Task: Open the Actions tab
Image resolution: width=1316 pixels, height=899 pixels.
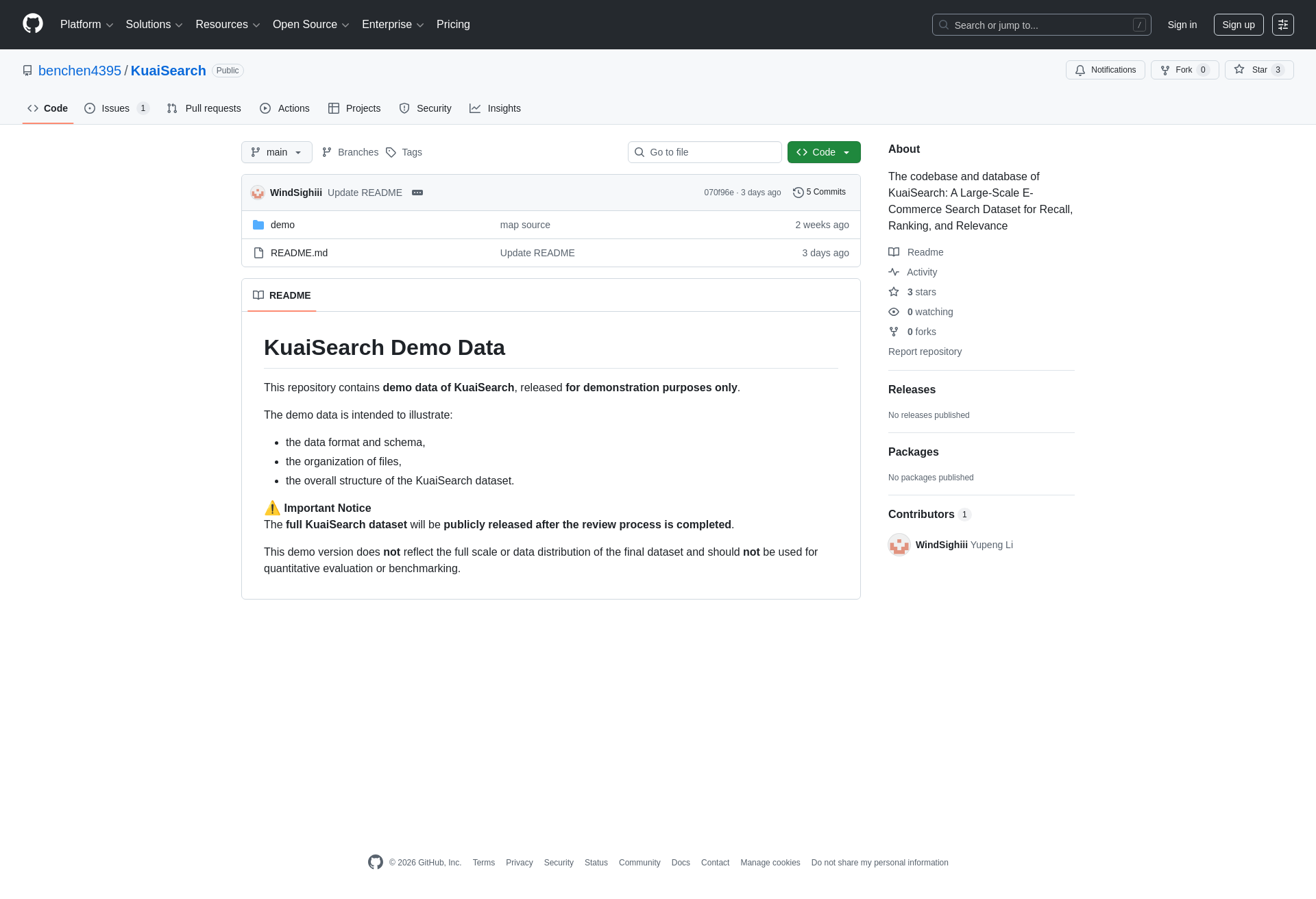Action: (x=285, y=108)
